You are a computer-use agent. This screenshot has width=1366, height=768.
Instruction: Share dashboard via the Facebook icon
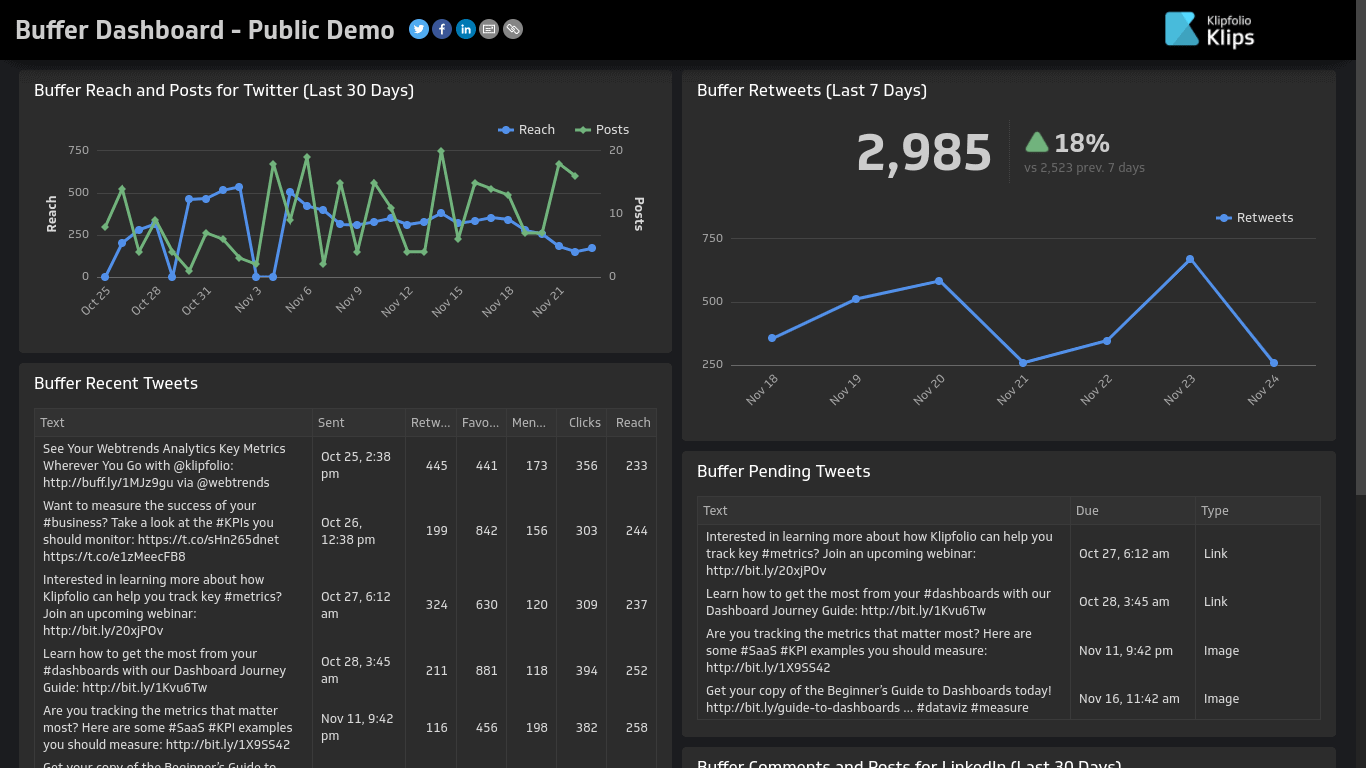[442, 29]
